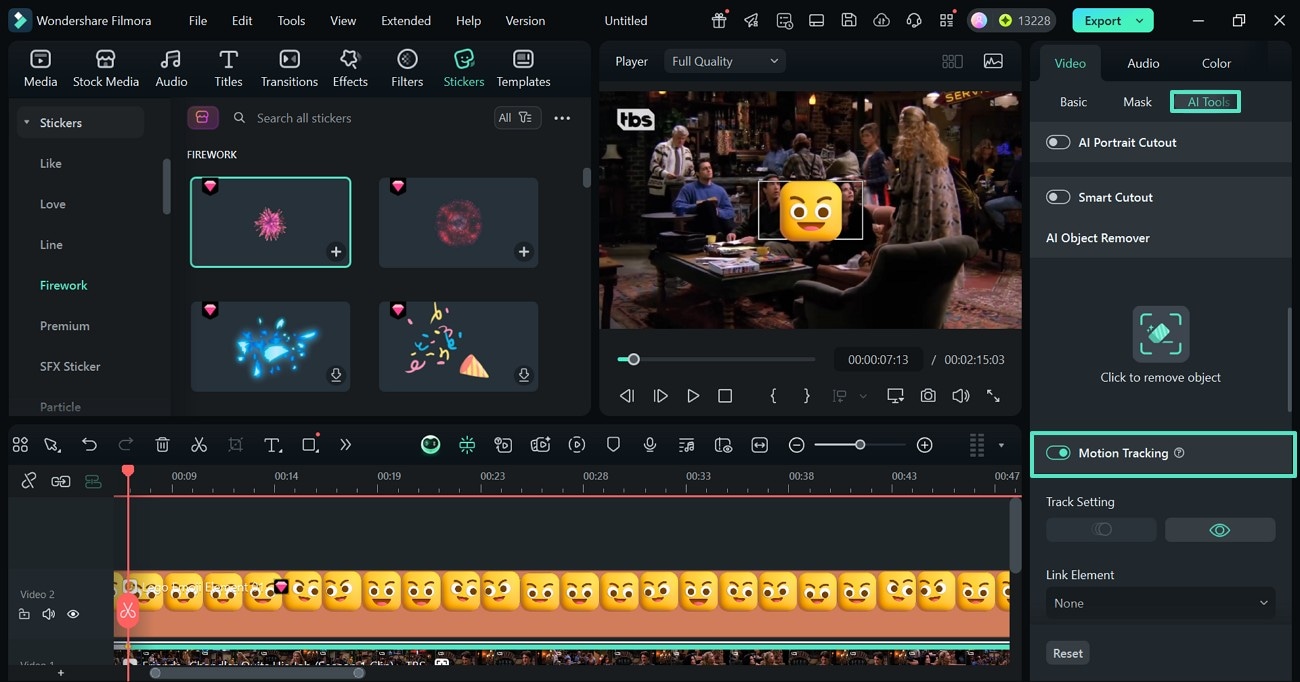The image size is (1300, 682).
Task: Hide the Video 2 track with eye icon
Action: click(72, 613)
